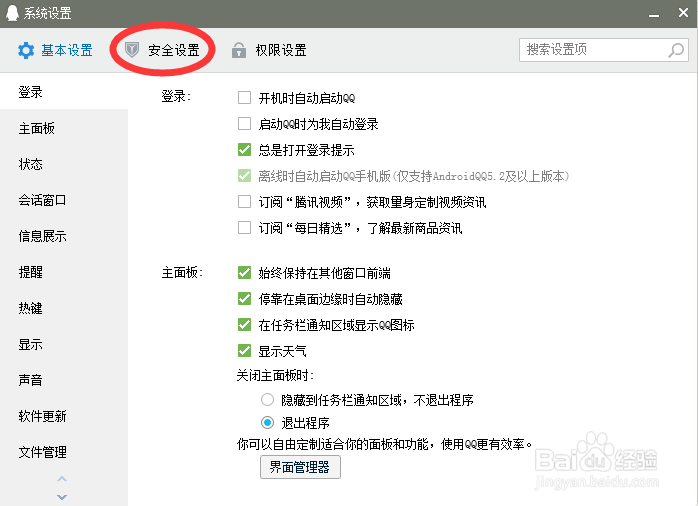Click the sidebar scroll-up chevron

pos(62,479)
